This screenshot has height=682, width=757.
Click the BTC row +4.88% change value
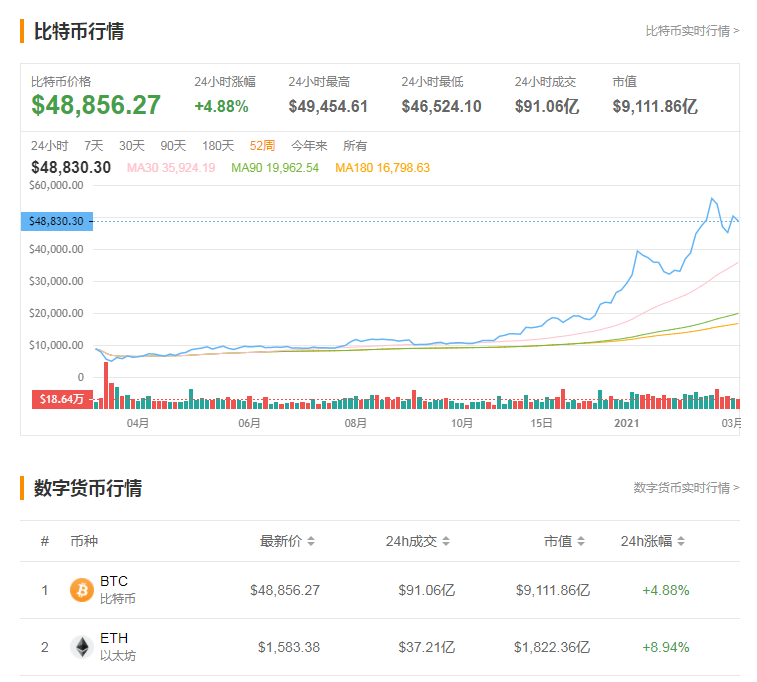pyautogui.click(x=666, y=590)
